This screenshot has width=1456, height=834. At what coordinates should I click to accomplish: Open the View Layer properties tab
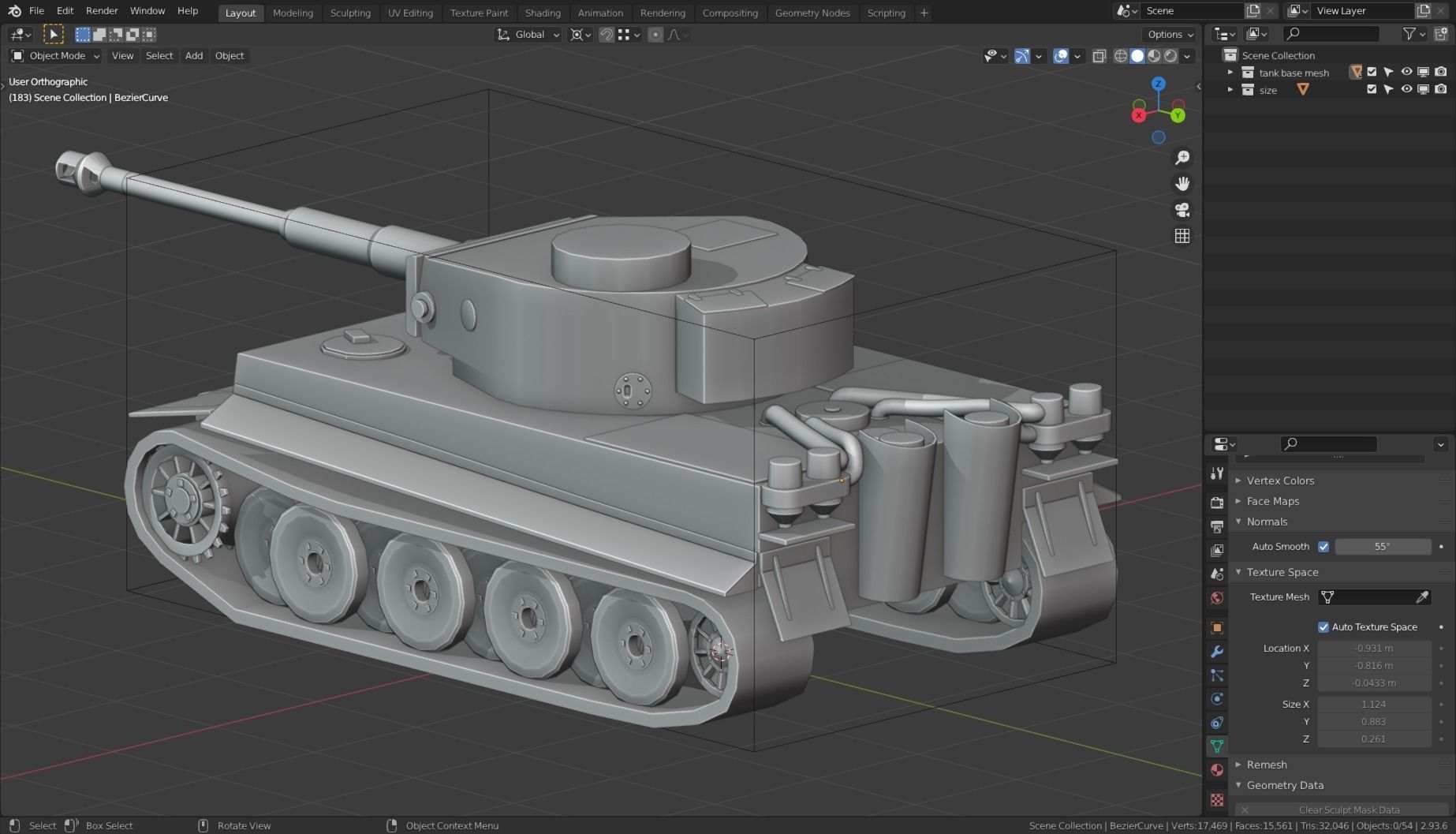click(x=1217, y=550)
